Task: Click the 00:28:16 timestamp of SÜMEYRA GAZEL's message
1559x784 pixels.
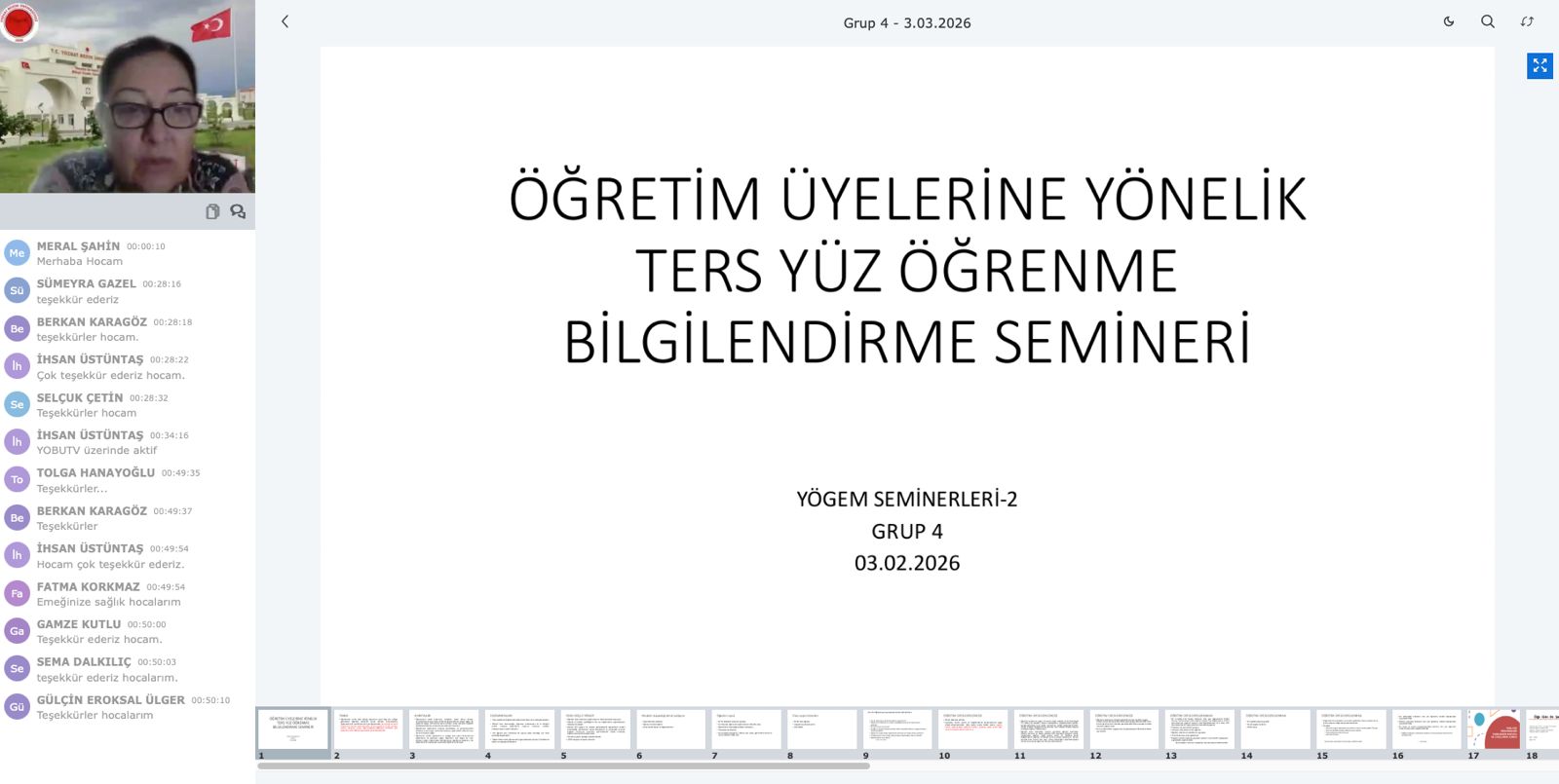Action: tap(162, 284)
